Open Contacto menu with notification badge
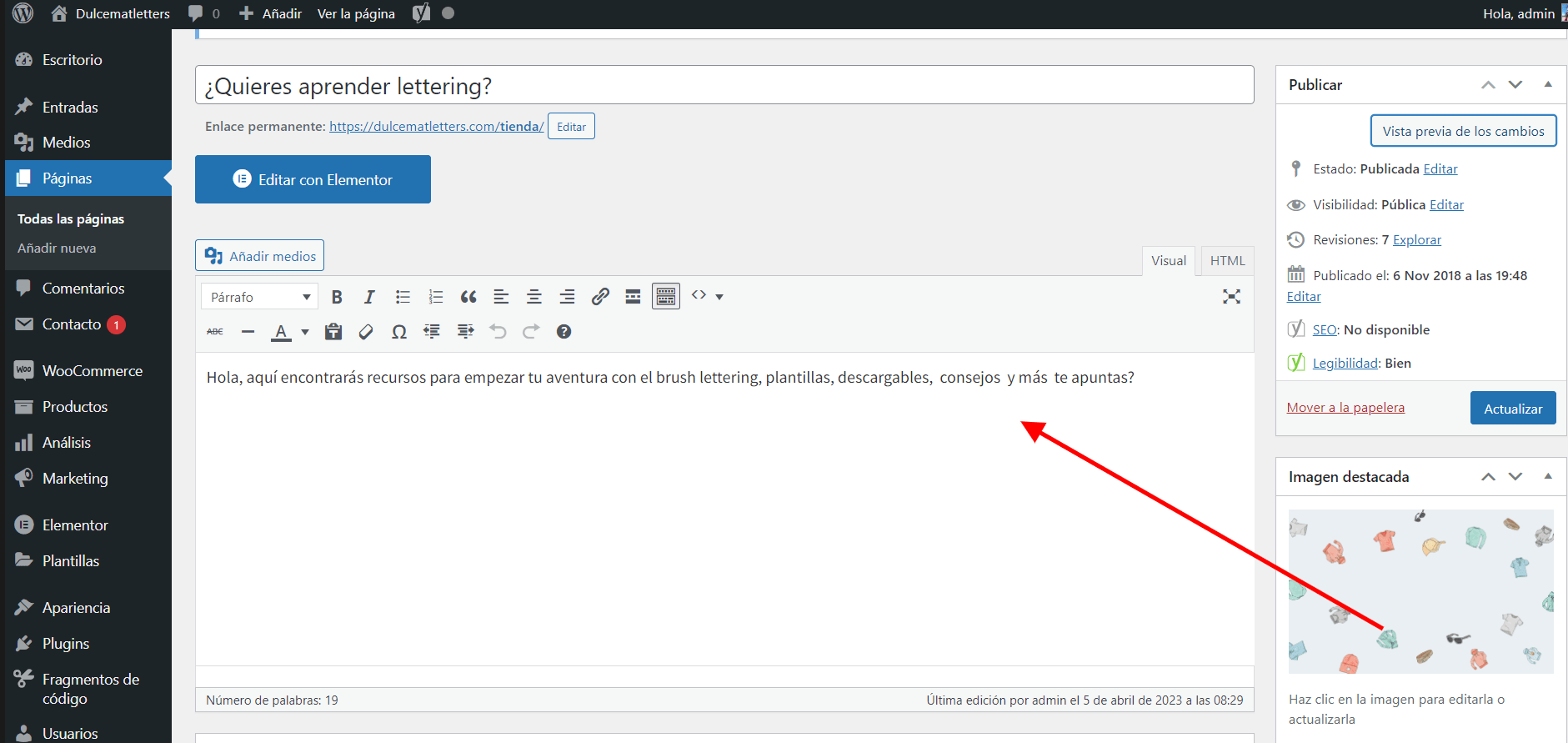 pyautogui.click(x=72, y=324)
